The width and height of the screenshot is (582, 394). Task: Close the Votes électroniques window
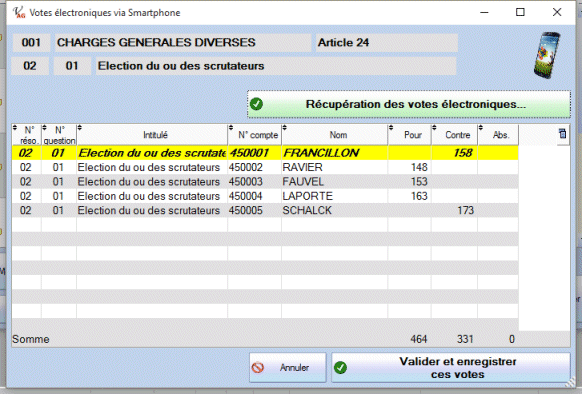pos(557,12)
